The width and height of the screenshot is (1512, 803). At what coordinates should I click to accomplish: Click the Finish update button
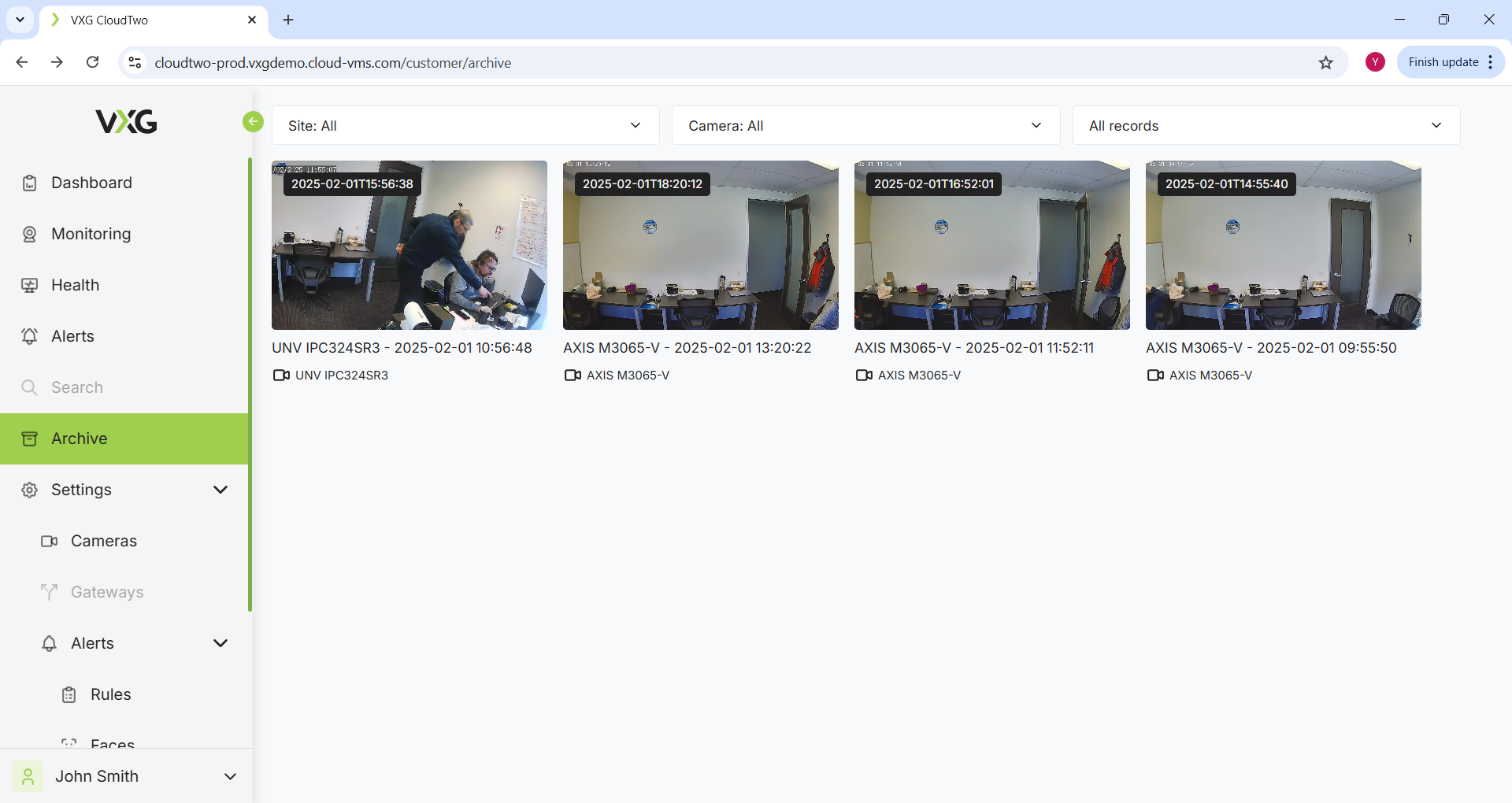click(x=1443, y=62)
